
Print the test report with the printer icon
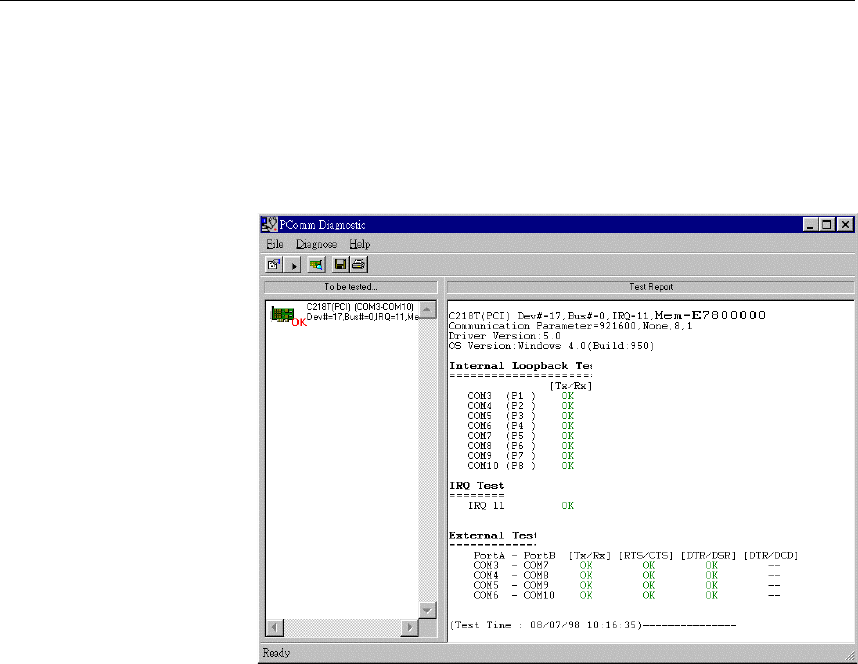click(x=358, y=265)
